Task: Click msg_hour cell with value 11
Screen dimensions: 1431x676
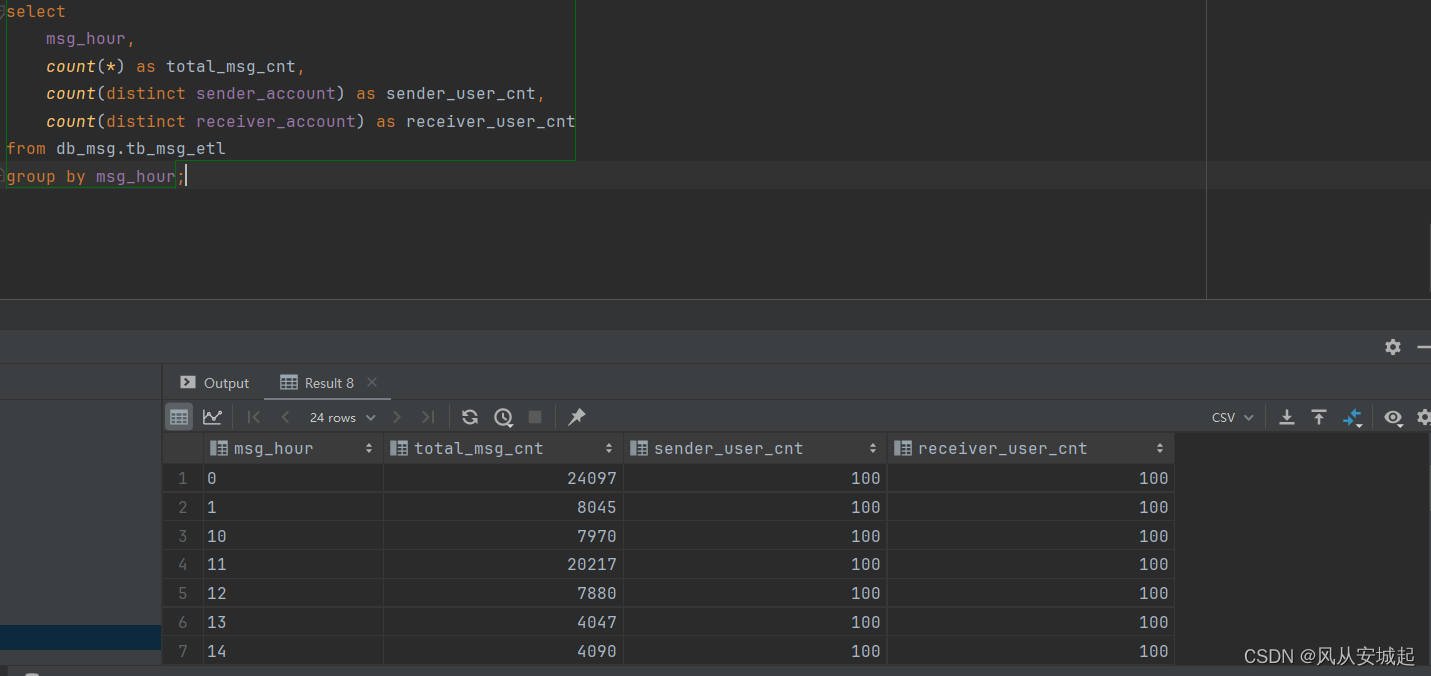Action: [293, 565]
